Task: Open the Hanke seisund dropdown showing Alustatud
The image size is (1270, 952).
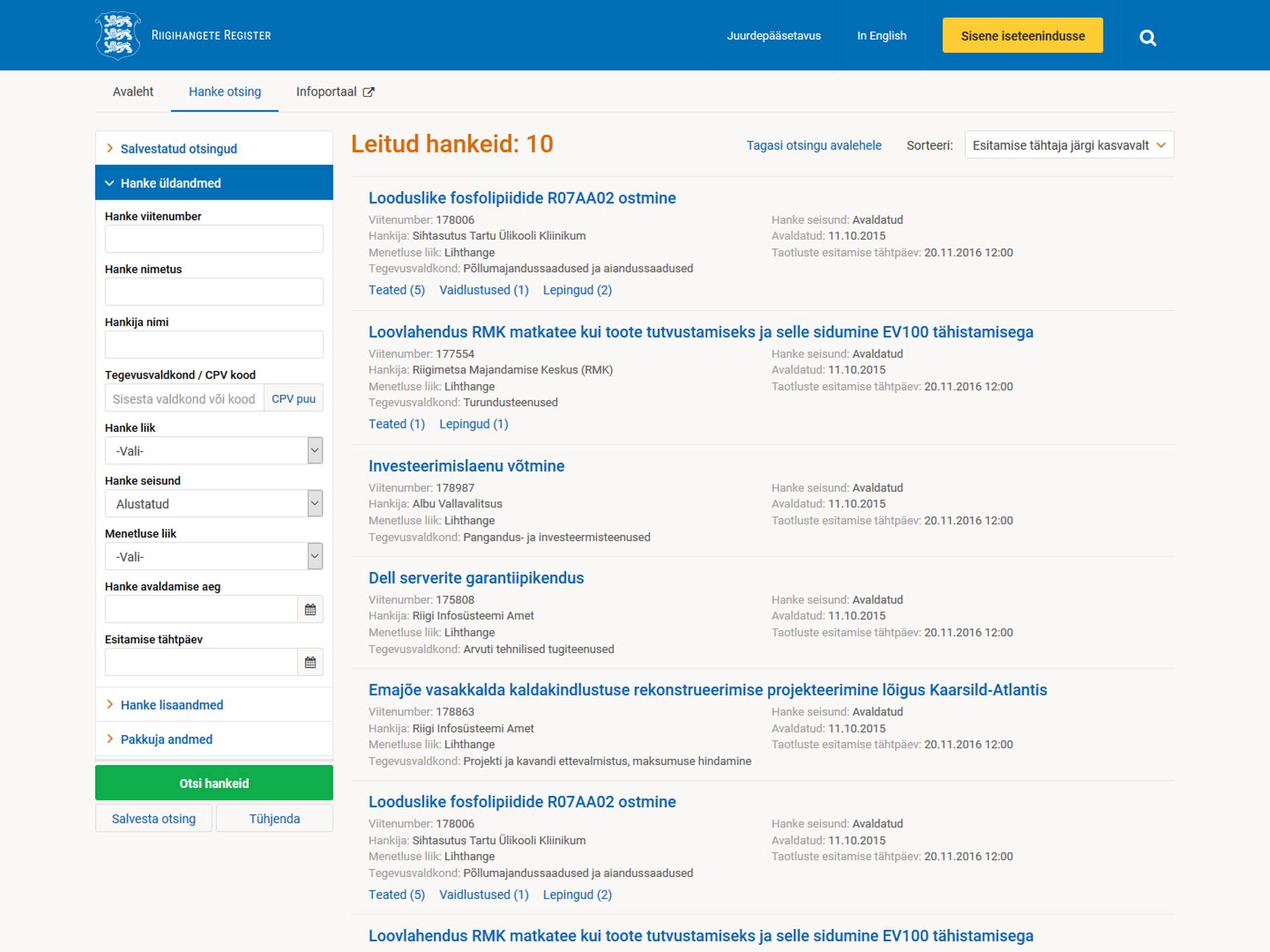Action: (x=214, y=504)
